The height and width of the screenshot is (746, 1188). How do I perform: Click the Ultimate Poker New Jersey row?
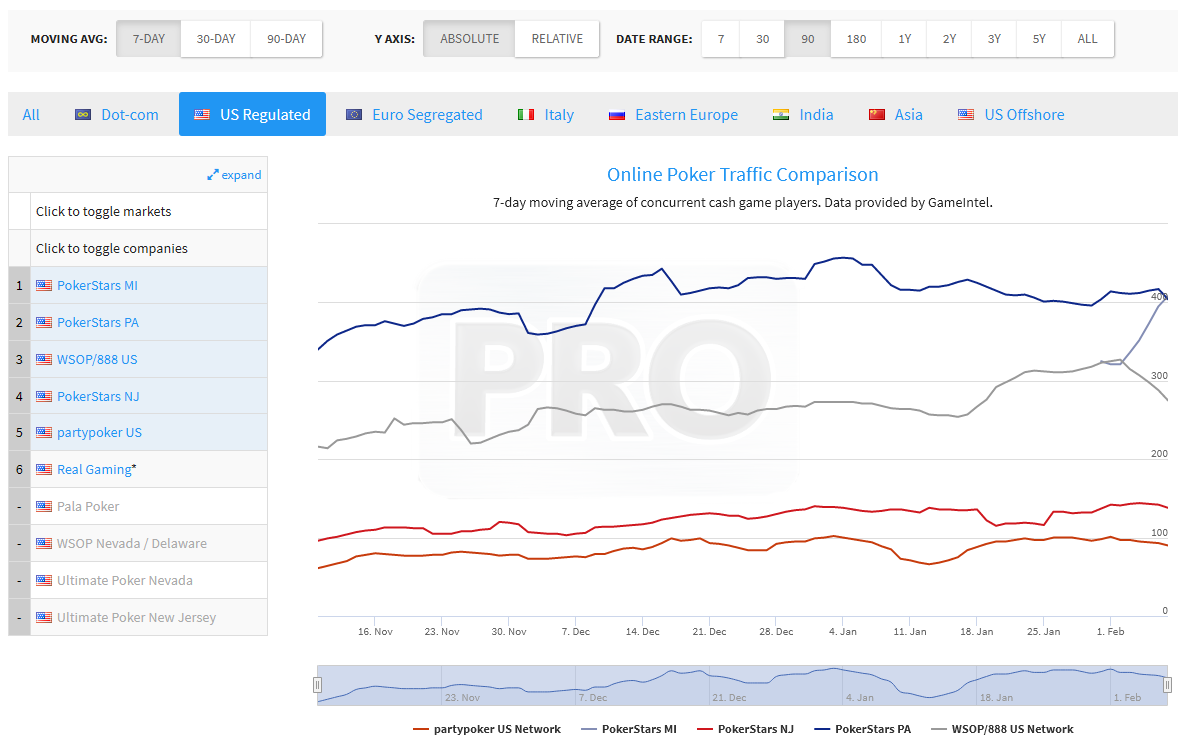coord(138,618)
